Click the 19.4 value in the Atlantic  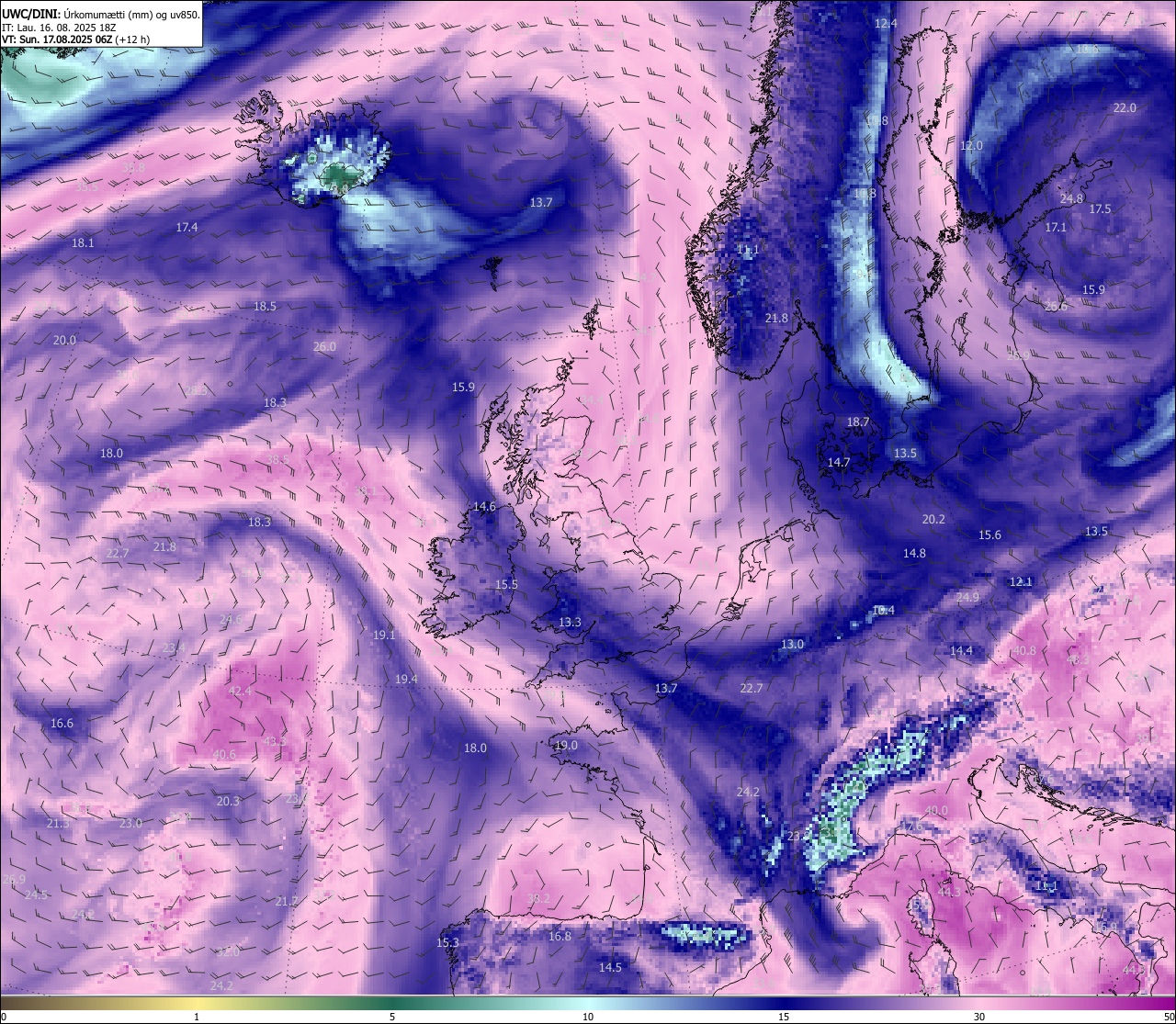(x=406, y=679)
